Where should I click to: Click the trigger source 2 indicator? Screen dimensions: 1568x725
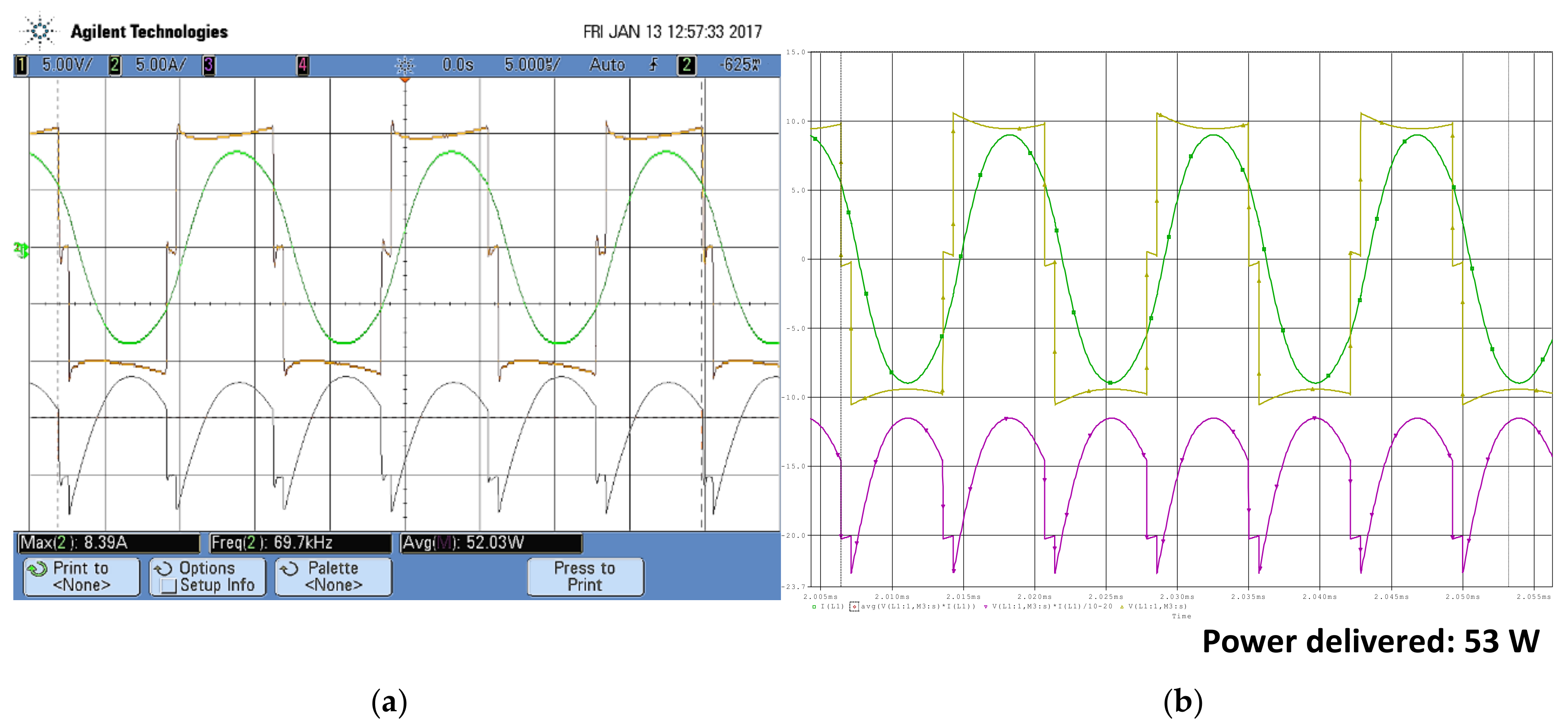[x=687, y=65]
